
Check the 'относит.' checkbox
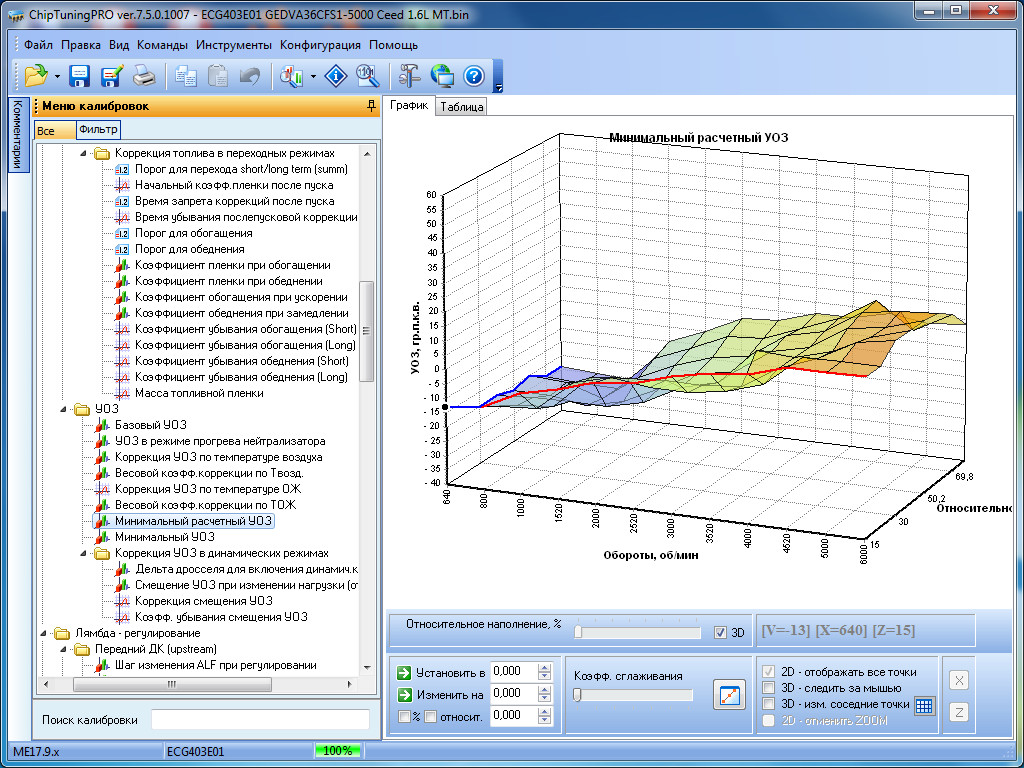[x=431, y=716]
